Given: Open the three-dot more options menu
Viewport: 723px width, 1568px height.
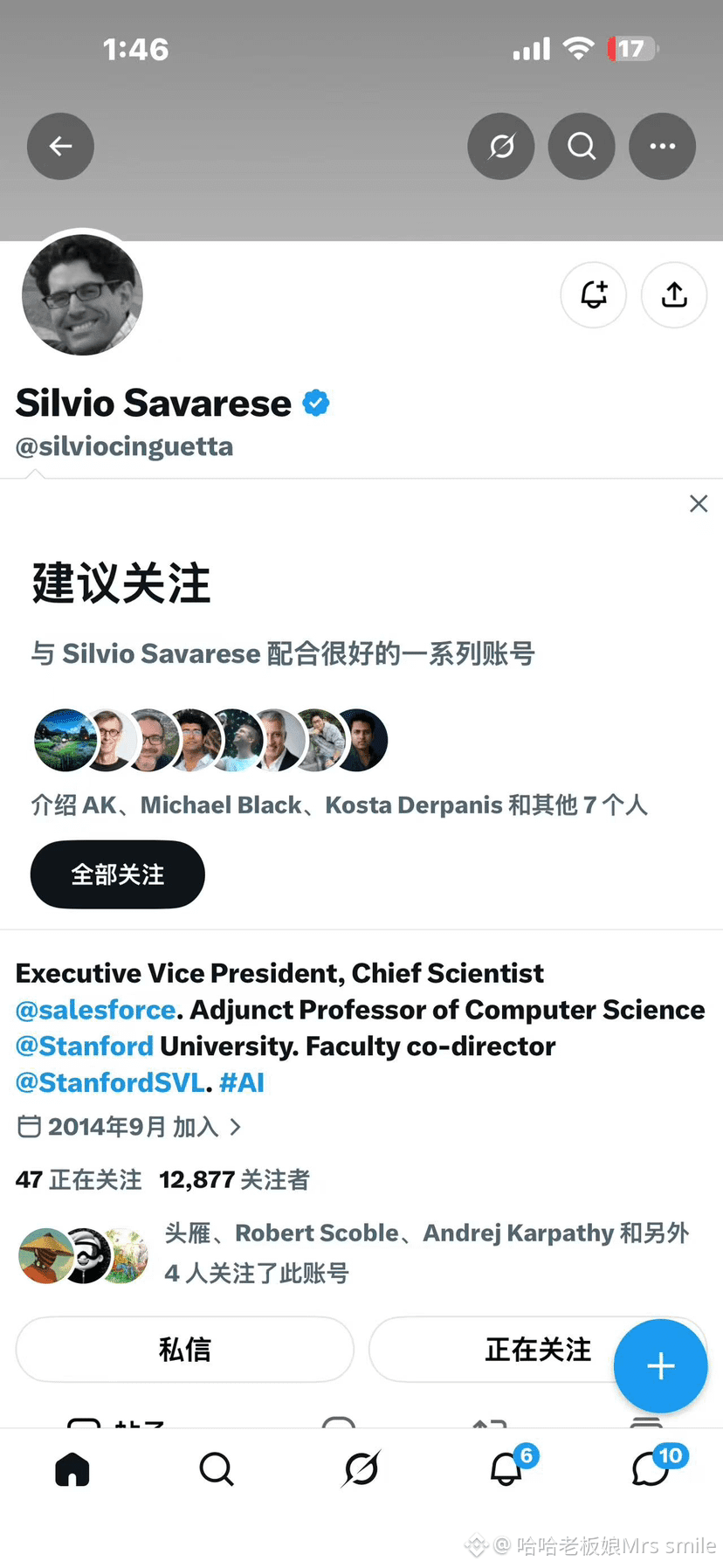Looking at the screenshot, I should coord(663,147).
